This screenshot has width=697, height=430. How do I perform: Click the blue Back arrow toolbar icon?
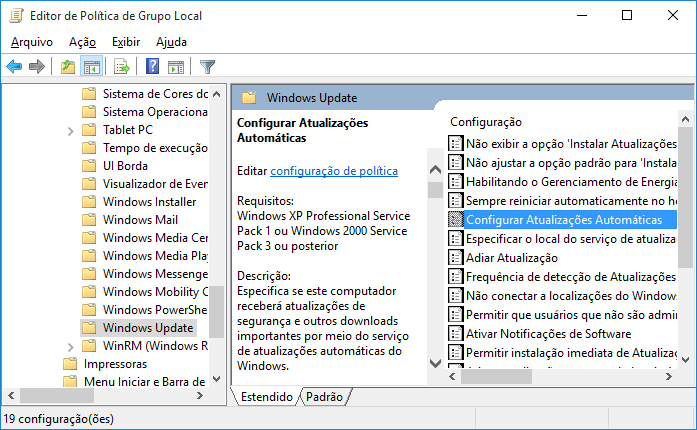tap(14, 67)
